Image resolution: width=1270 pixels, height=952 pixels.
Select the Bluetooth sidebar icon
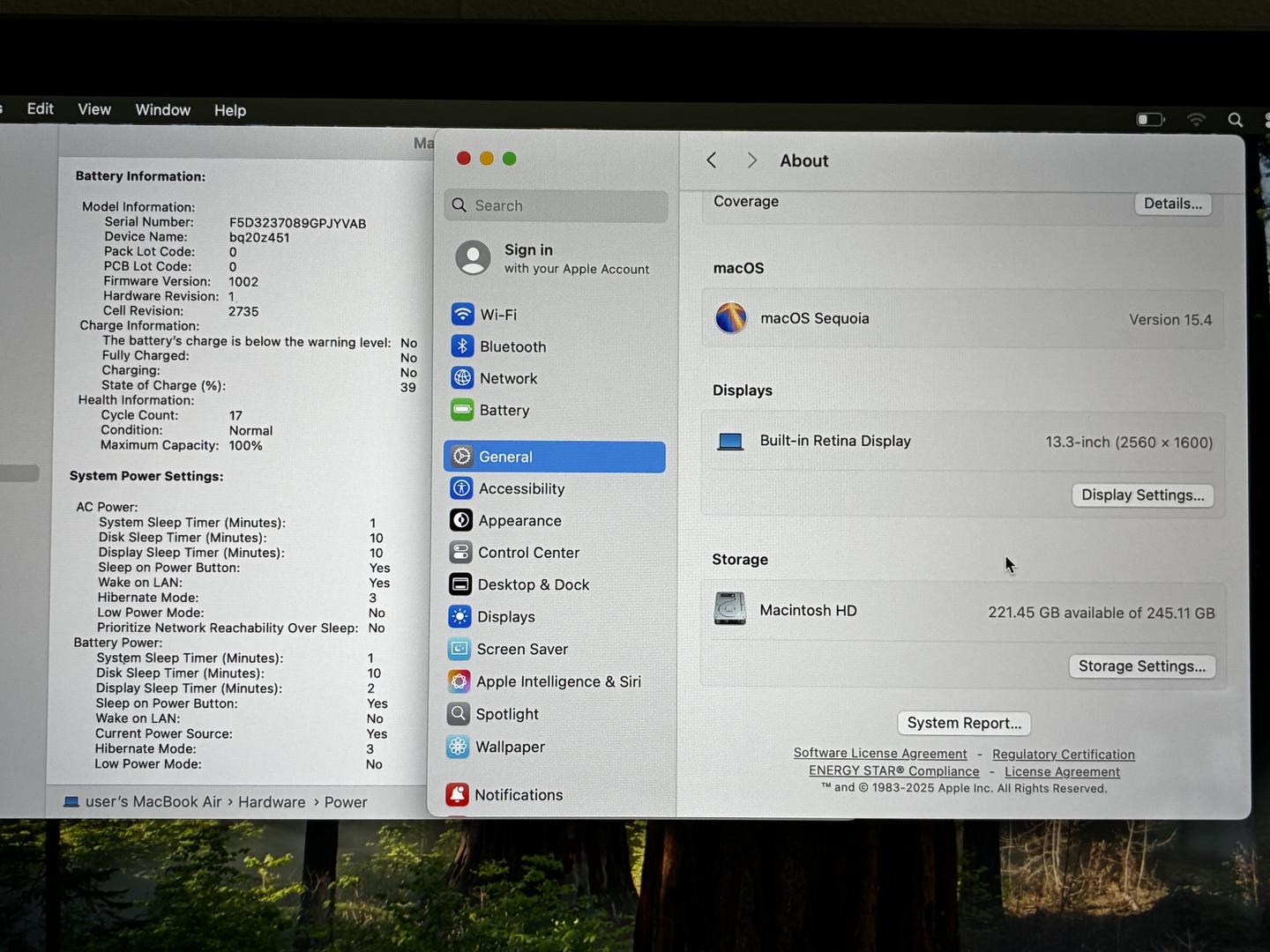pos(463,346)
